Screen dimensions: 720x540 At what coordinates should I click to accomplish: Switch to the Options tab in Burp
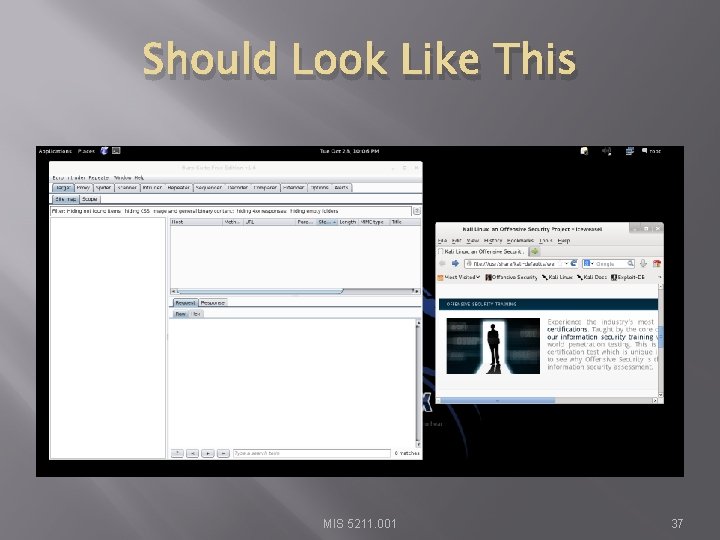[319, 188]
